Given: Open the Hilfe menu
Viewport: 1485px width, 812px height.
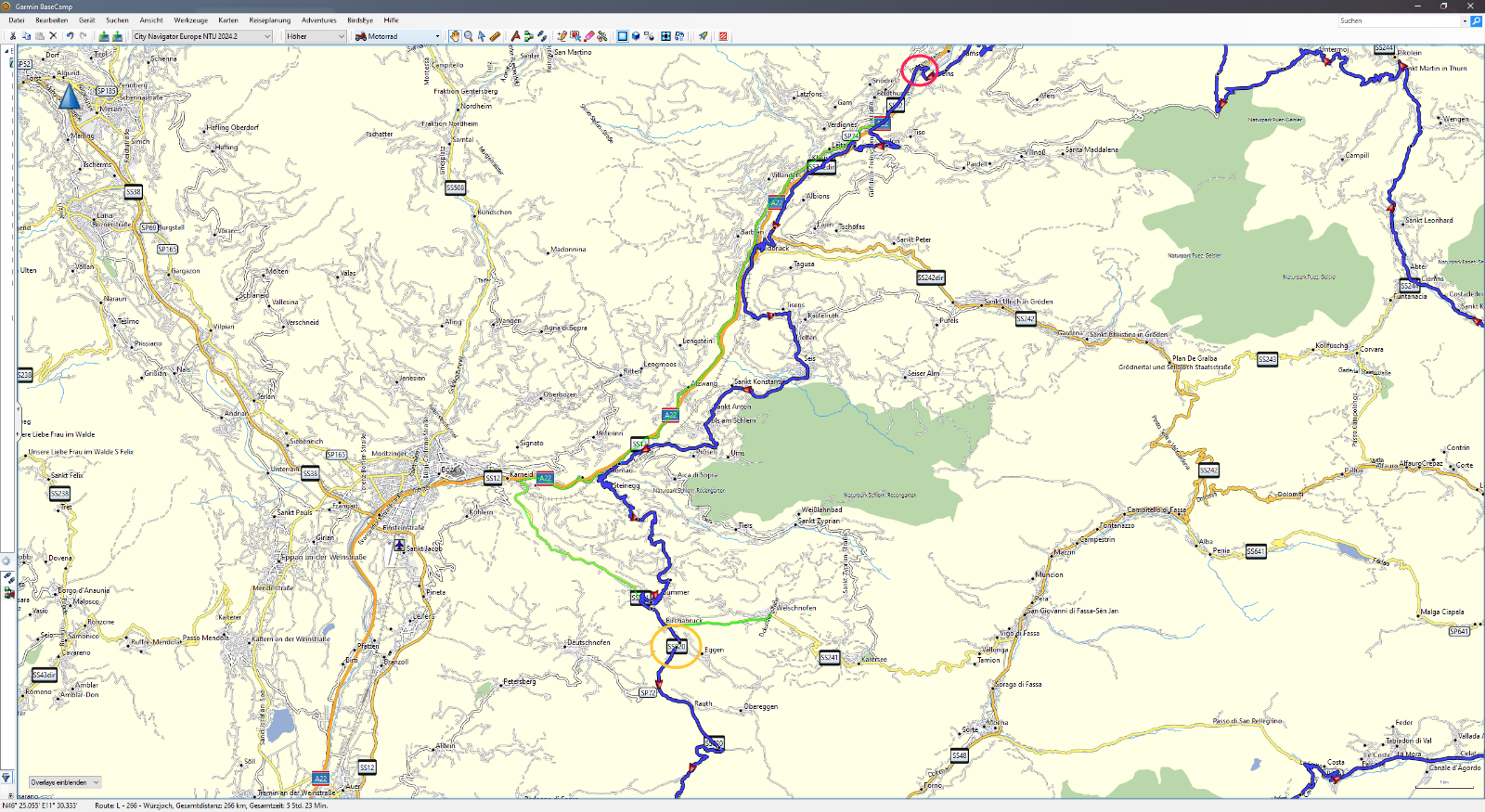Looking at the screenshot, I should point(392,20).
